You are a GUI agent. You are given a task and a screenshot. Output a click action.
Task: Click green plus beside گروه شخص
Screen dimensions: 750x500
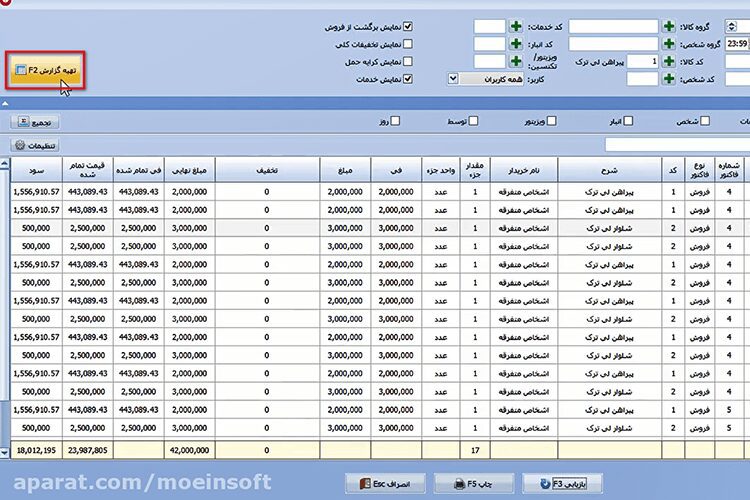click(x=669, y=44)
